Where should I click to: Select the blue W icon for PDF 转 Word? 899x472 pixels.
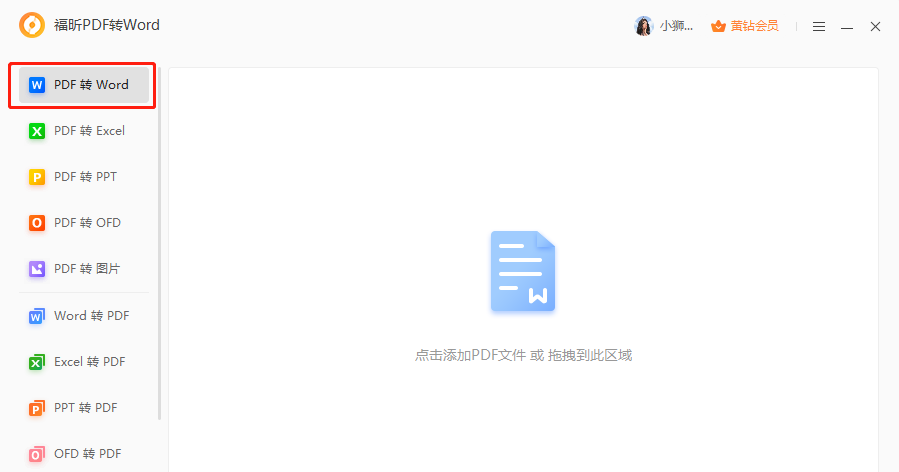[37, 85]
